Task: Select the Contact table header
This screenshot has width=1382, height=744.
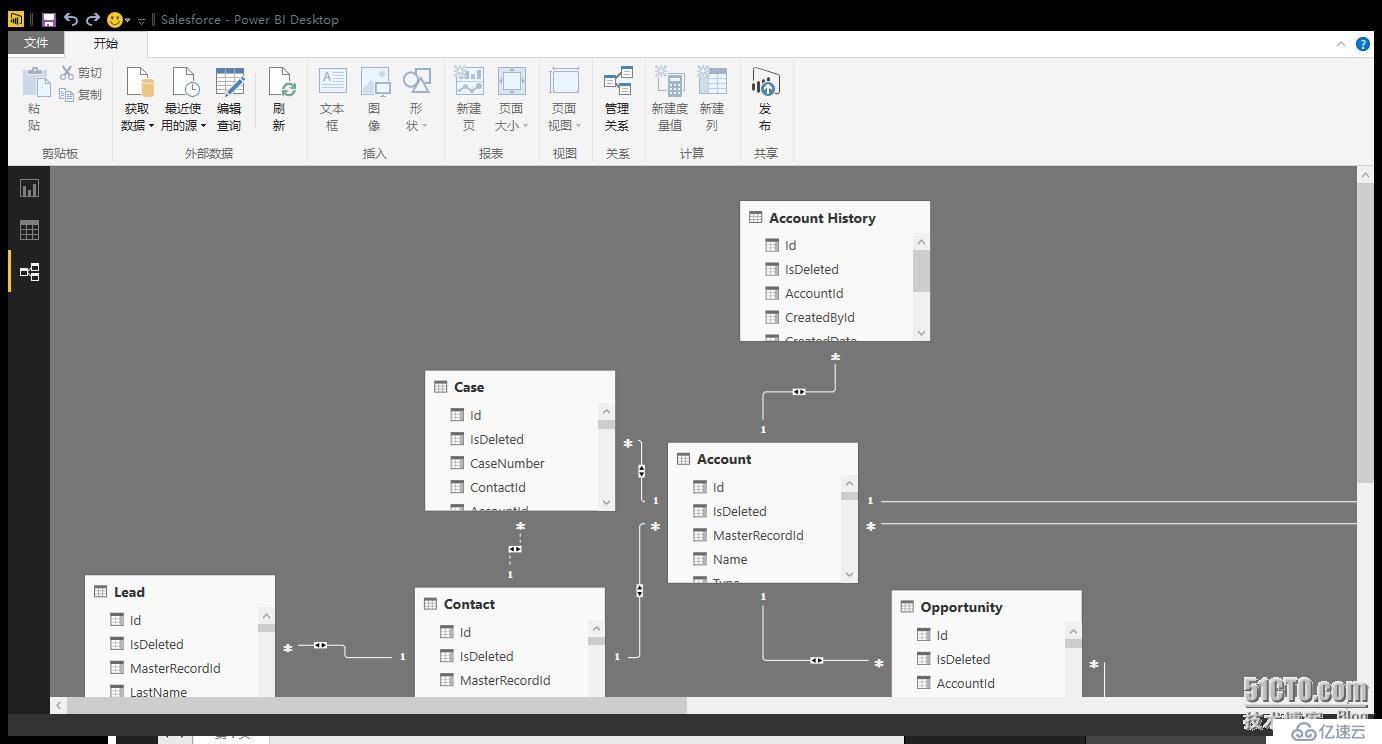Action: tap(510, 604)
